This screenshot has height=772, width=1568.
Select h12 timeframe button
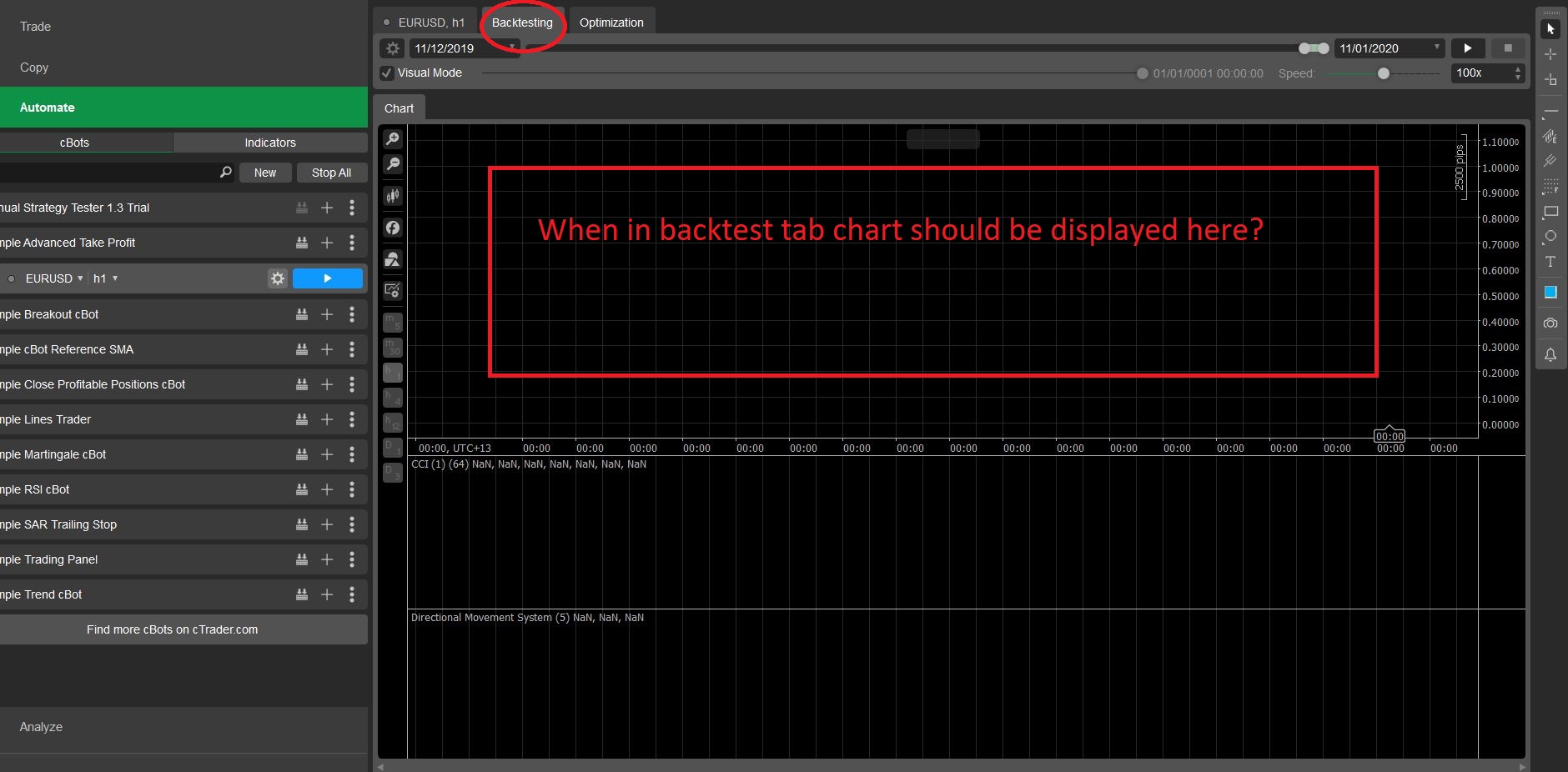[x=393, y=423]
